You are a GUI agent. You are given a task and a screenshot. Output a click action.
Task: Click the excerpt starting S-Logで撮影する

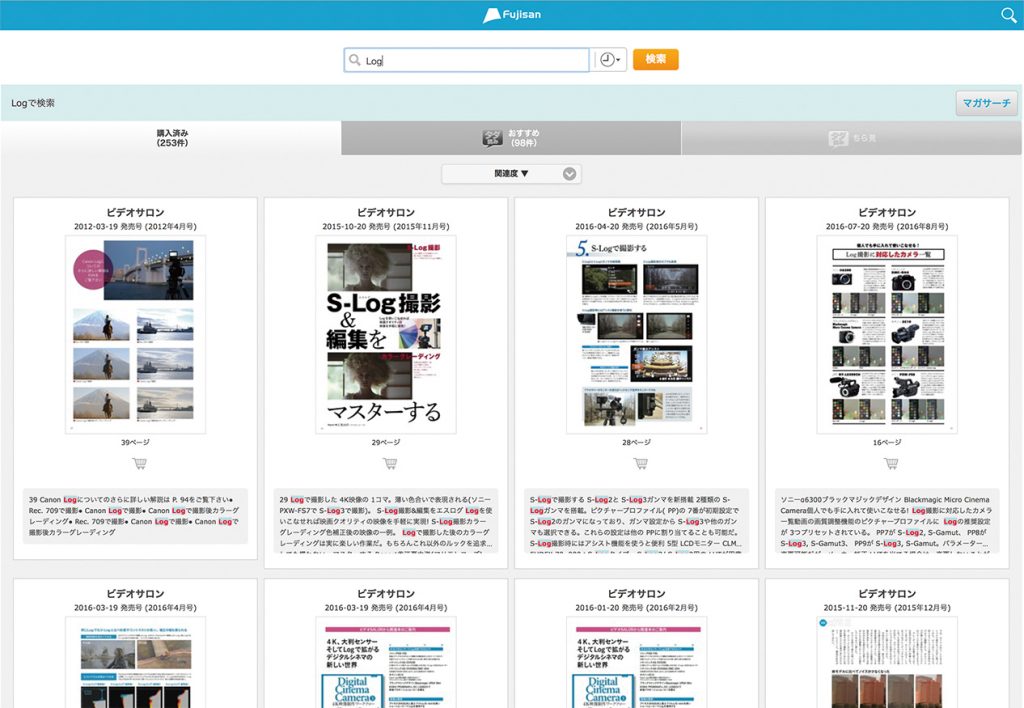pyautogui.click(x=637, y=521)
